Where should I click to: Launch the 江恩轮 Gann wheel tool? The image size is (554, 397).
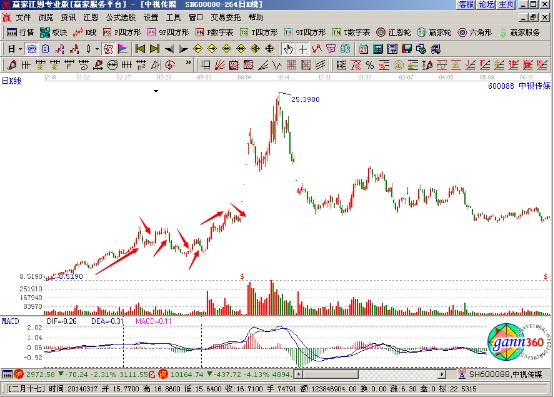pos(393,32)
